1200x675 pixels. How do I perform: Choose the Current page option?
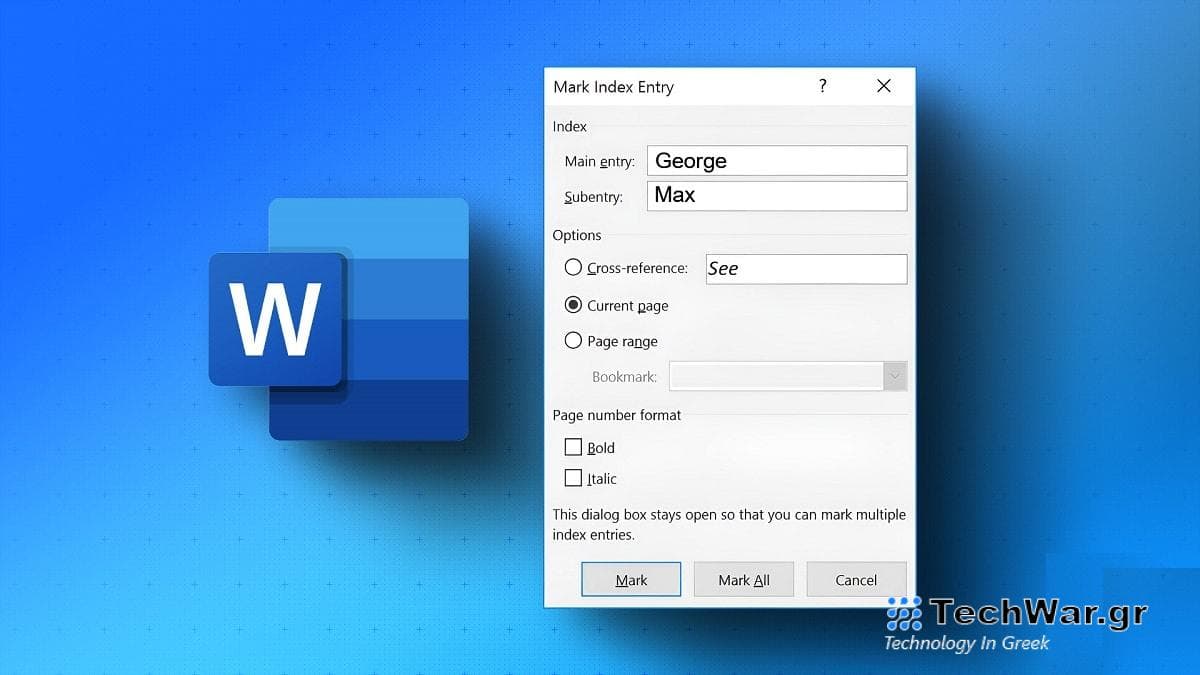(573, 305)
